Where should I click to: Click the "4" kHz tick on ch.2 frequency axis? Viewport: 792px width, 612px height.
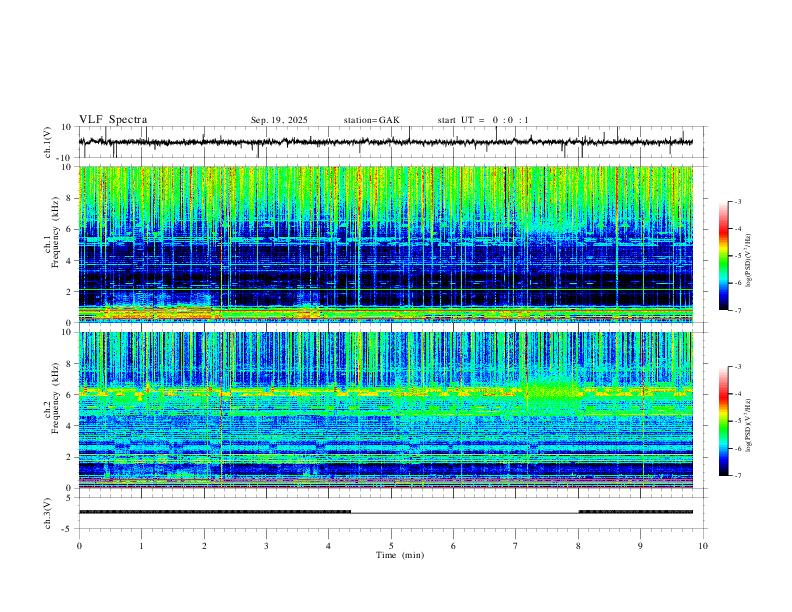pyautogui.click(x=70, y=426)
